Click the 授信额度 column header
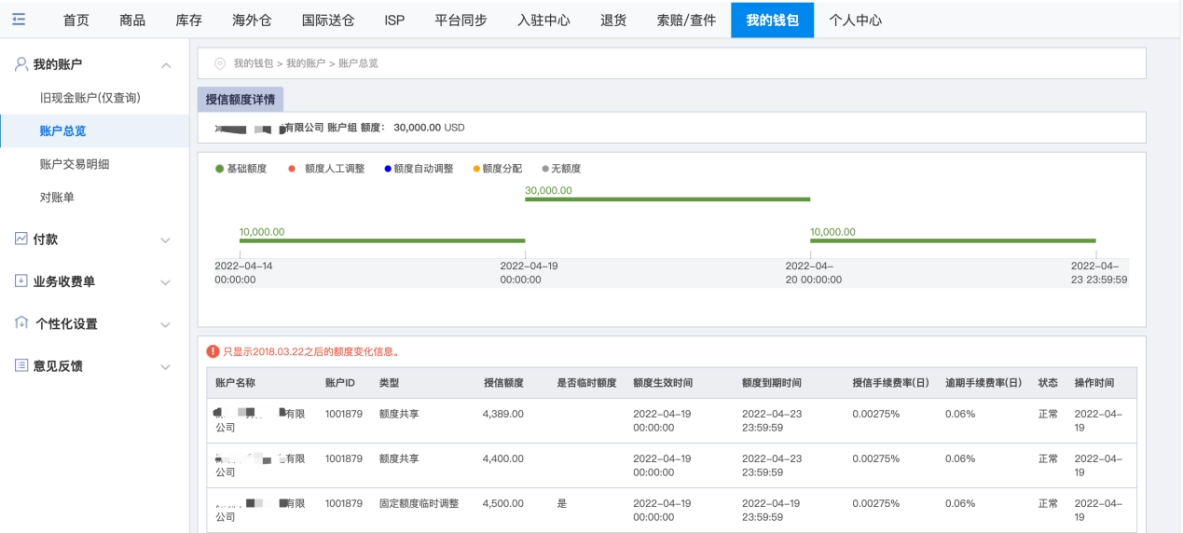Viewport: 1183px width, 533px height. point(503,383)
